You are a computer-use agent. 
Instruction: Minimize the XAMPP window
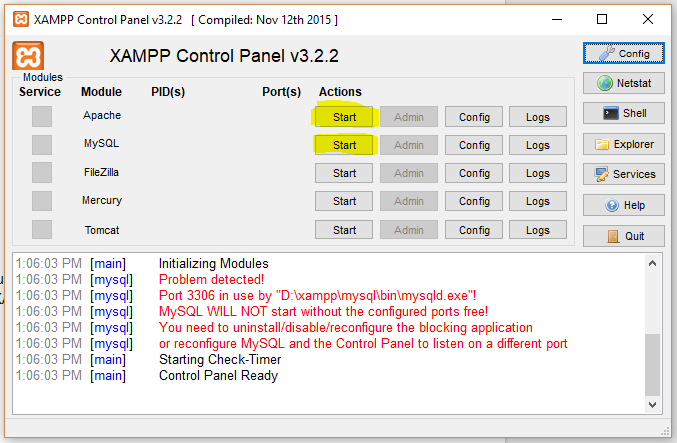[x=557, y=19]
